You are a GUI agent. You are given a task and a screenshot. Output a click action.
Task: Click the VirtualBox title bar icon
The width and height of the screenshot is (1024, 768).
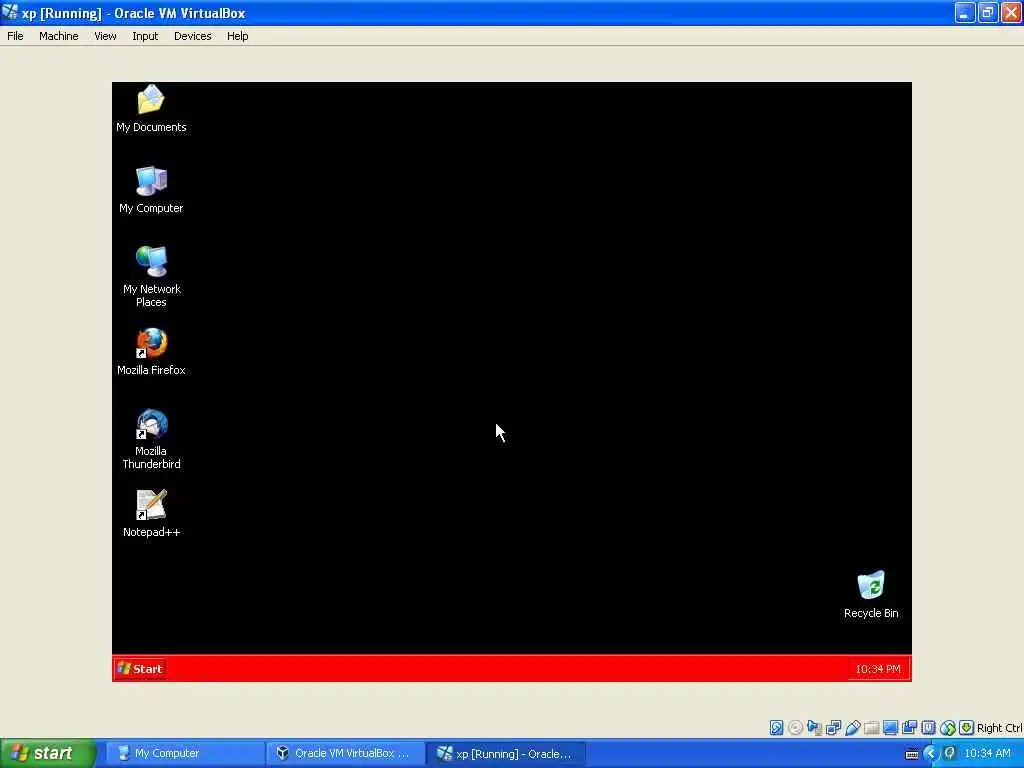point(10,12)
